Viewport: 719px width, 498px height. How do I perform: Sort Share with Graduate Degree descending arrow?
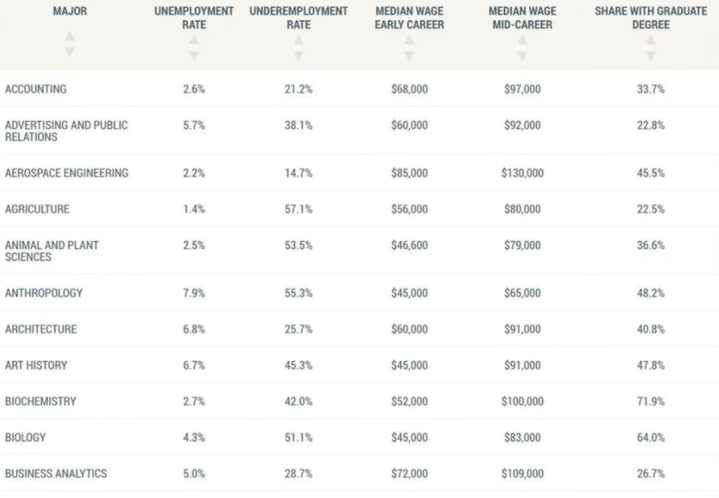point(651,56)
